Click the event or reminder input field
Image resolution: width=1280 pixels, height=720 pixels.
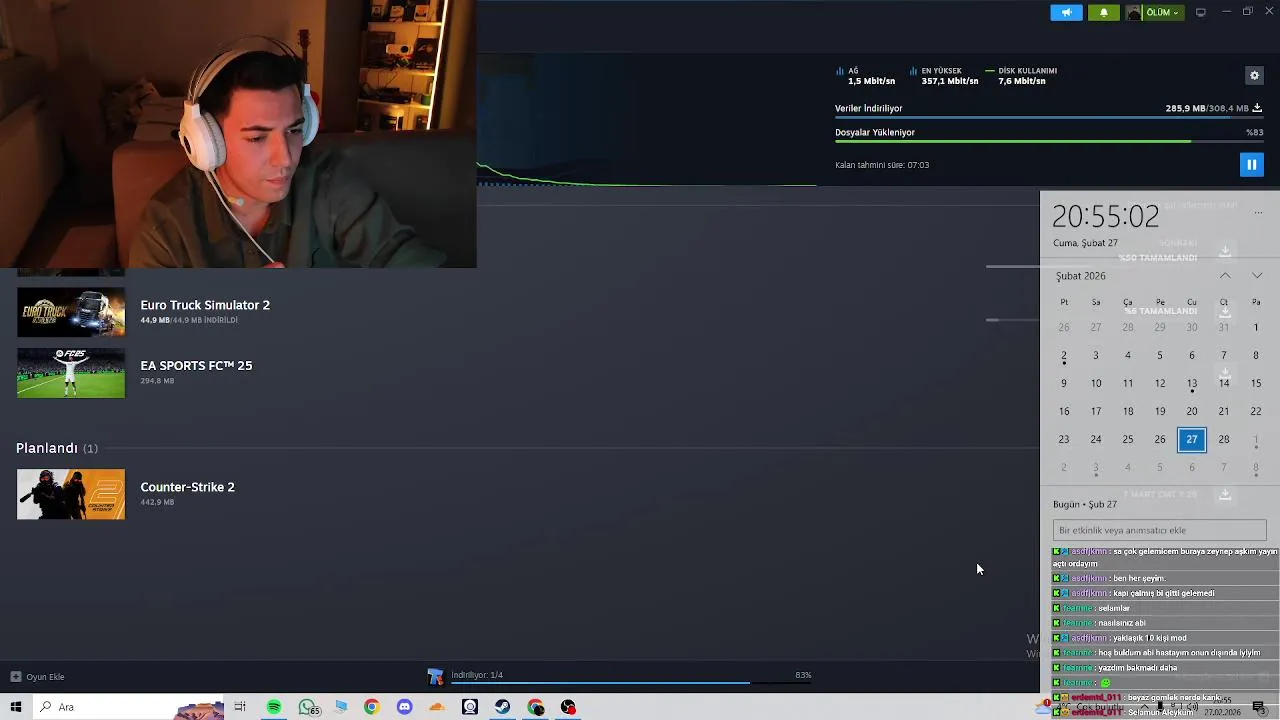[x=1160, y=530]
